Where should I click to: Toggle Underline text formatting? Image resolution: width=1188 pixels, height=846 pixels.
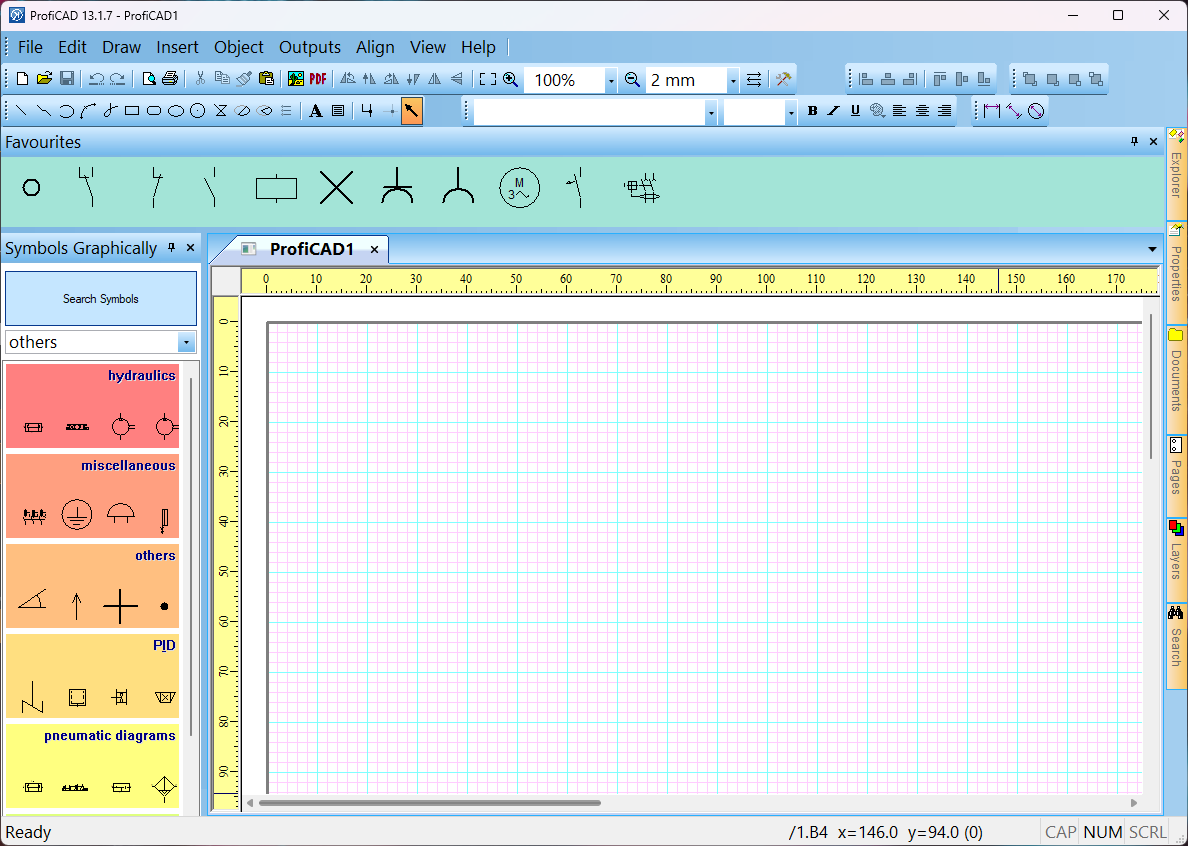click(855, 111)
